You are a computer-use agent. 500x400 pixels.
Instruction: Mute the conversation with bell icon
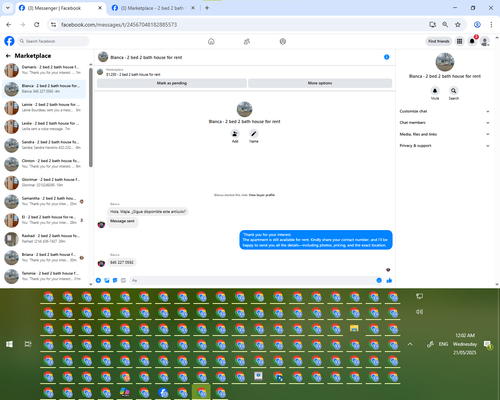(x=435, y=91)
